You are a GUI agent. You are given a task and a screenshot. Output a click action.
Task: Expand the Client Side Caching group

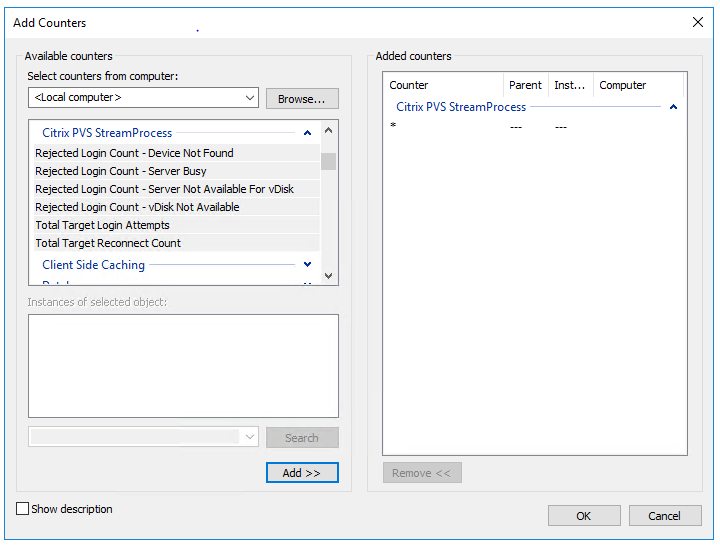click(307, 265)
